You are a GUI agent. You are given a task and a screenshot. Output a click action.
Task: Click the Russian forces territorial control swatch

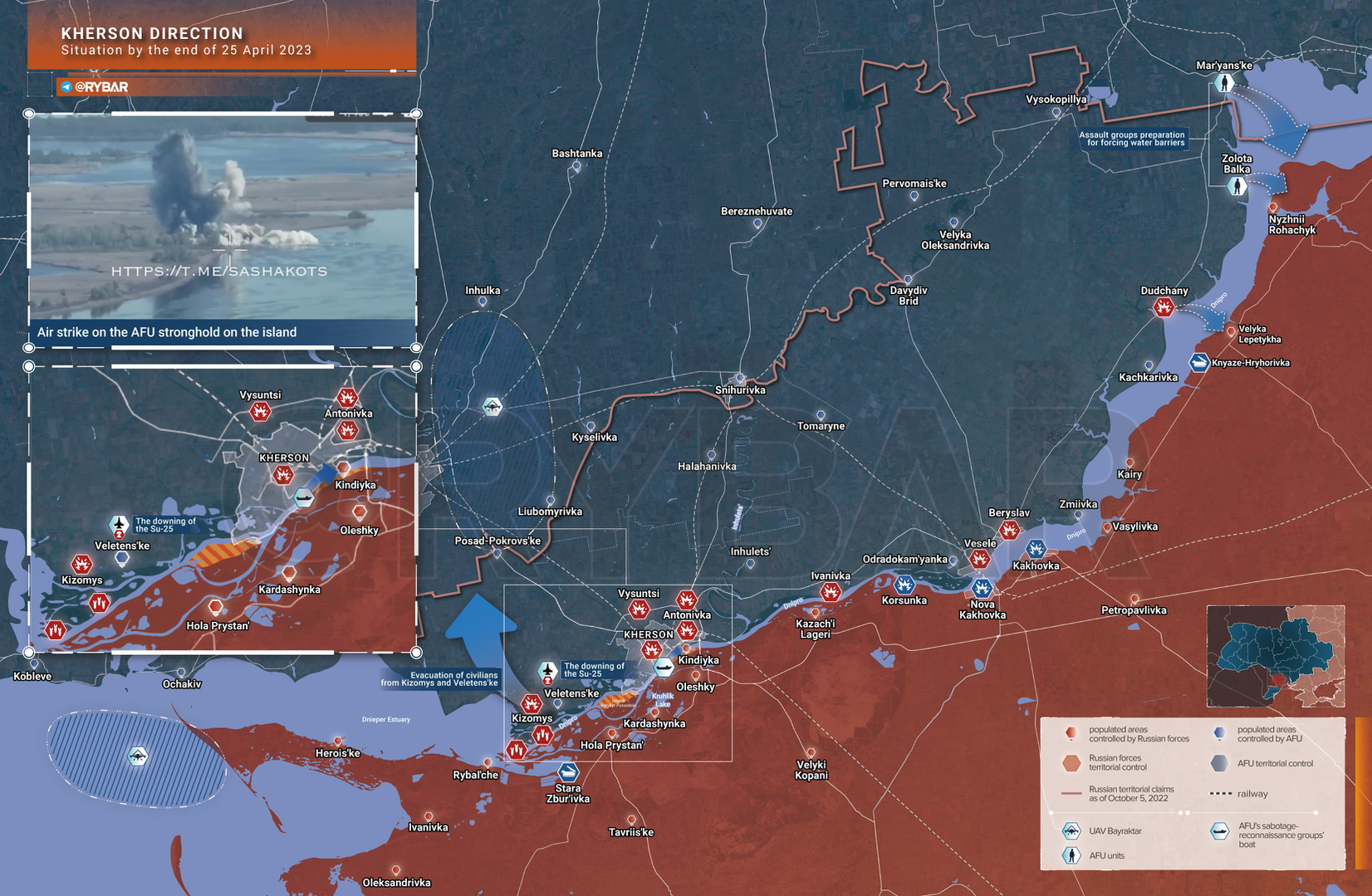point(1071,763)
